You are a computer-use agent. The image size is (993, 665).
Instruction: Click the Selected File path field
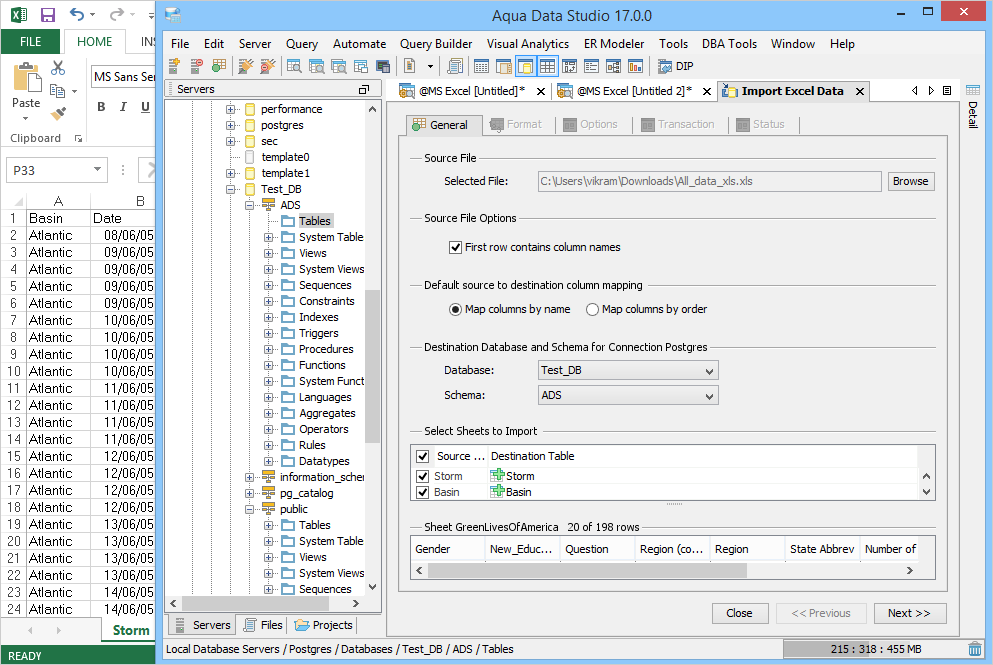click(x=709, y=181)
